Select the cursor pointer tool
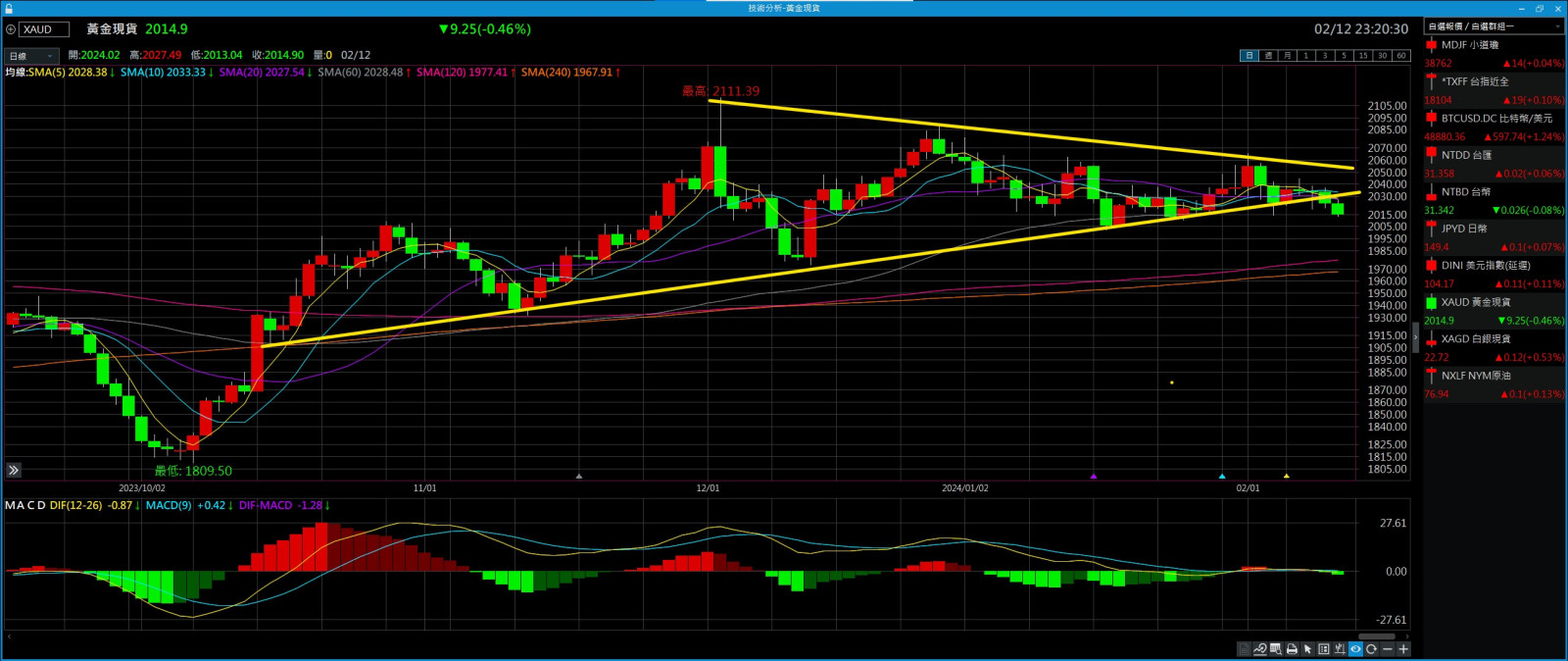This screenshot has height=661, width=1568. coord(1307,649)
